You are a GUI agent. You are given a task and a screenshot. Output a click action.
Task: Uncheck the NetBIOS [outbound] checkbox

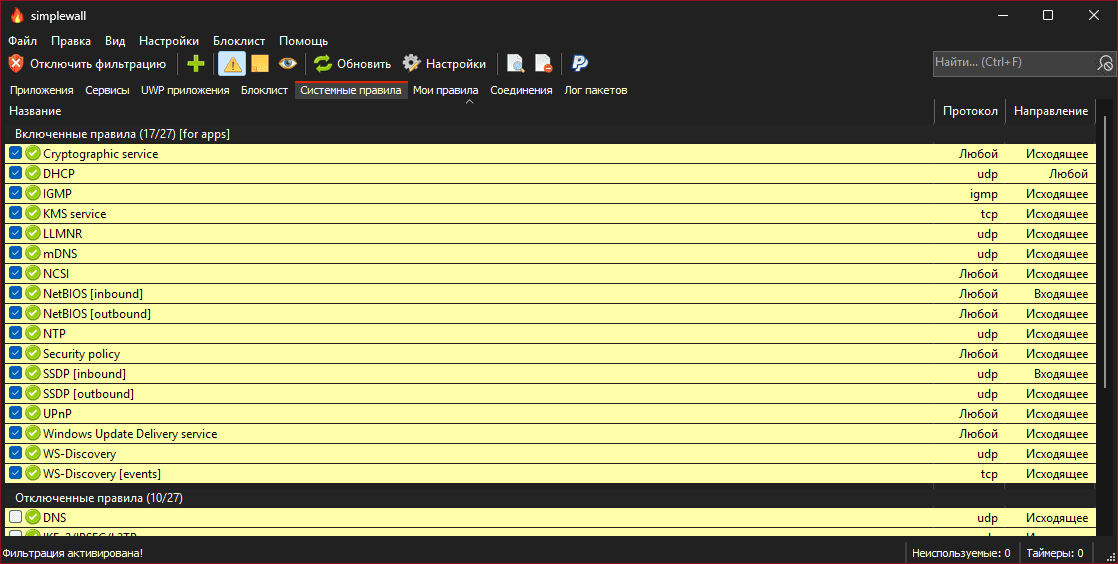click(15, 313)
